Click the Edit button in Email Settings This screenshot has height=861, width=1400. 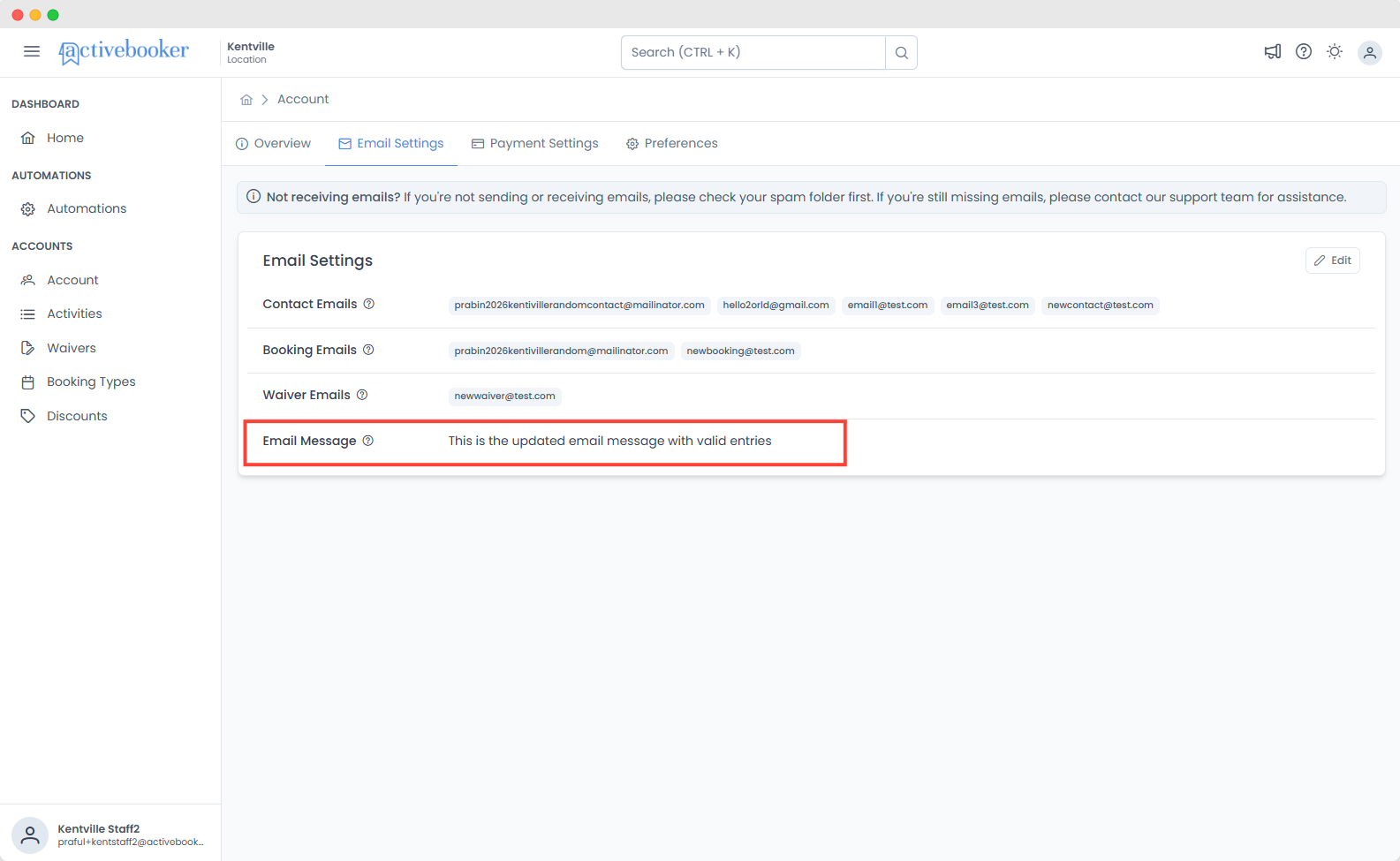point(1332,261)
